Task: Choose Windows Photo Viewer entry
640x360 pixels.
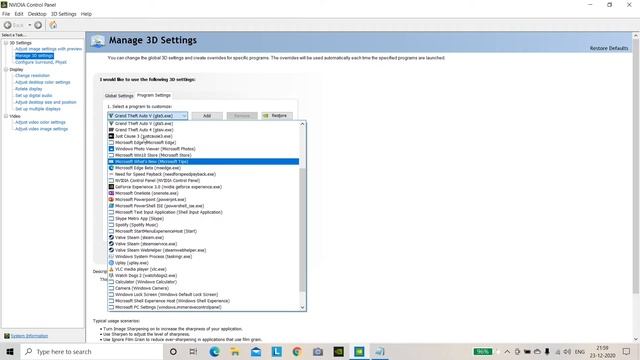Action: point(203,149)
